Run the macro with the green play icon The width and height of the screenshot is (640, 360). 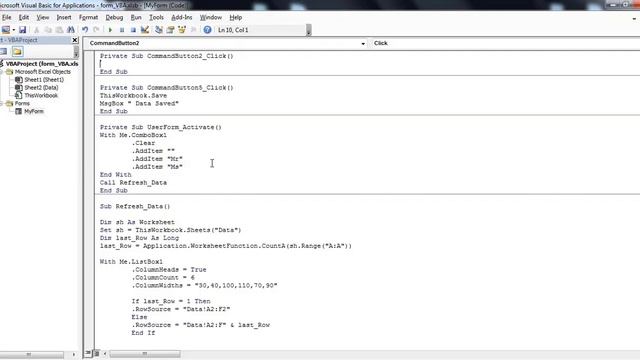(x=110, y=30)
